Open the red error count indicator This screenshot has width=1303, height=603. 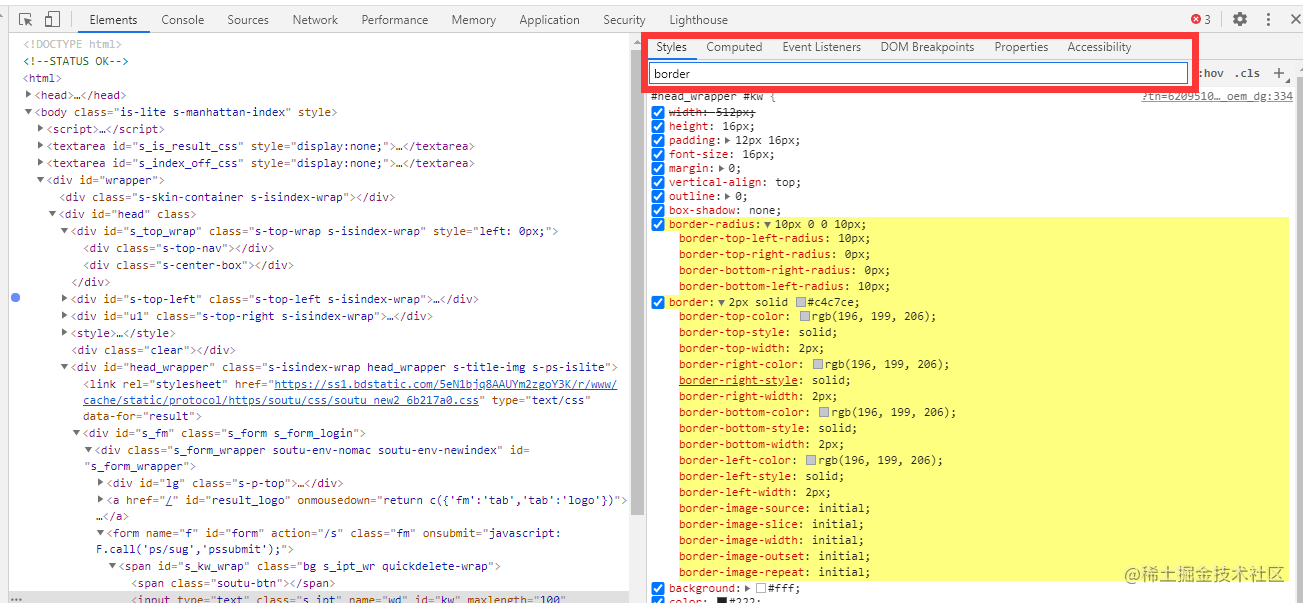pyautogui.click(x=1200, y=19)
